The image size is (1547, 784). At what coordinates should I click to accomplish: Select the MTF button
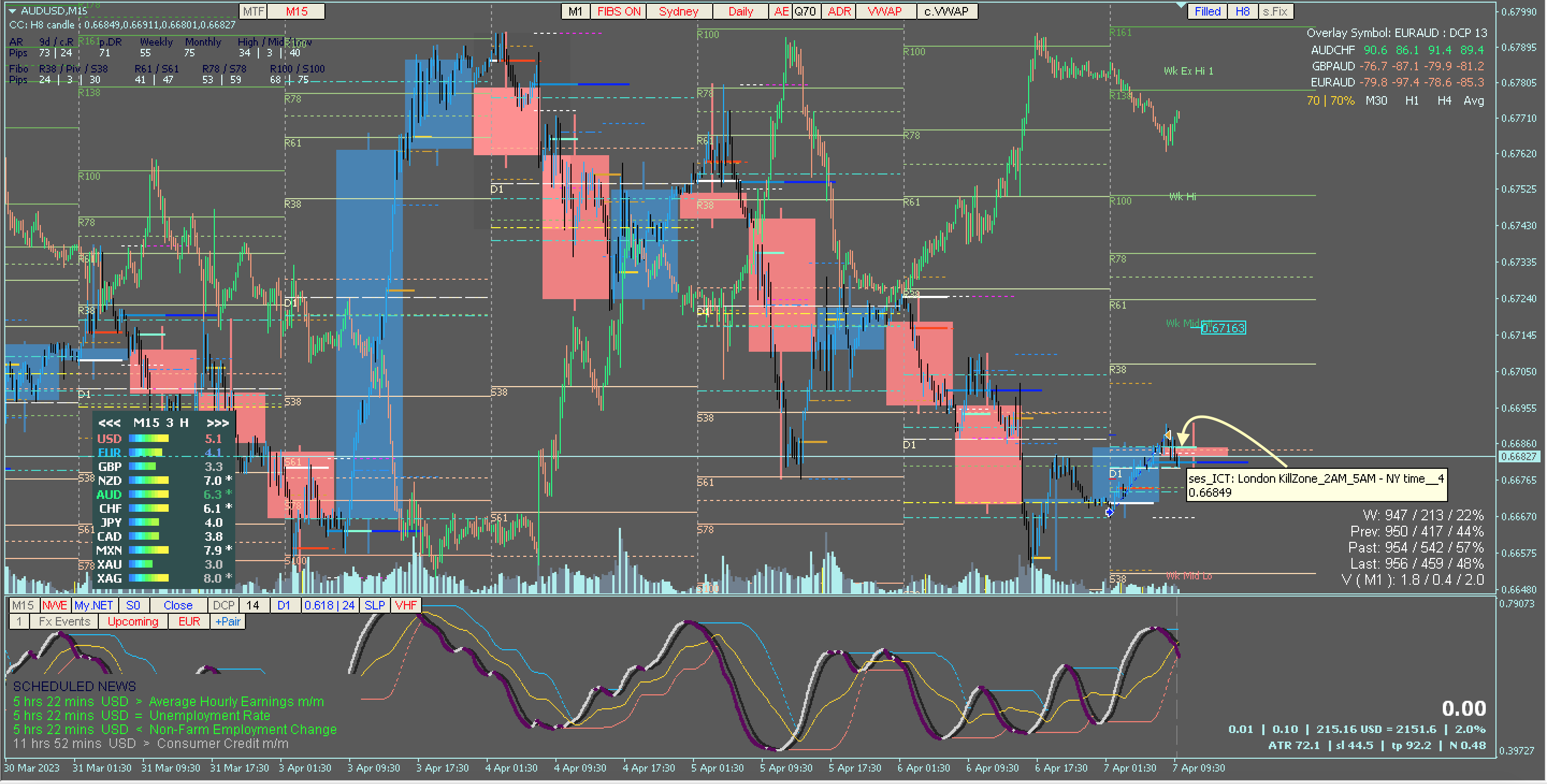253,11
